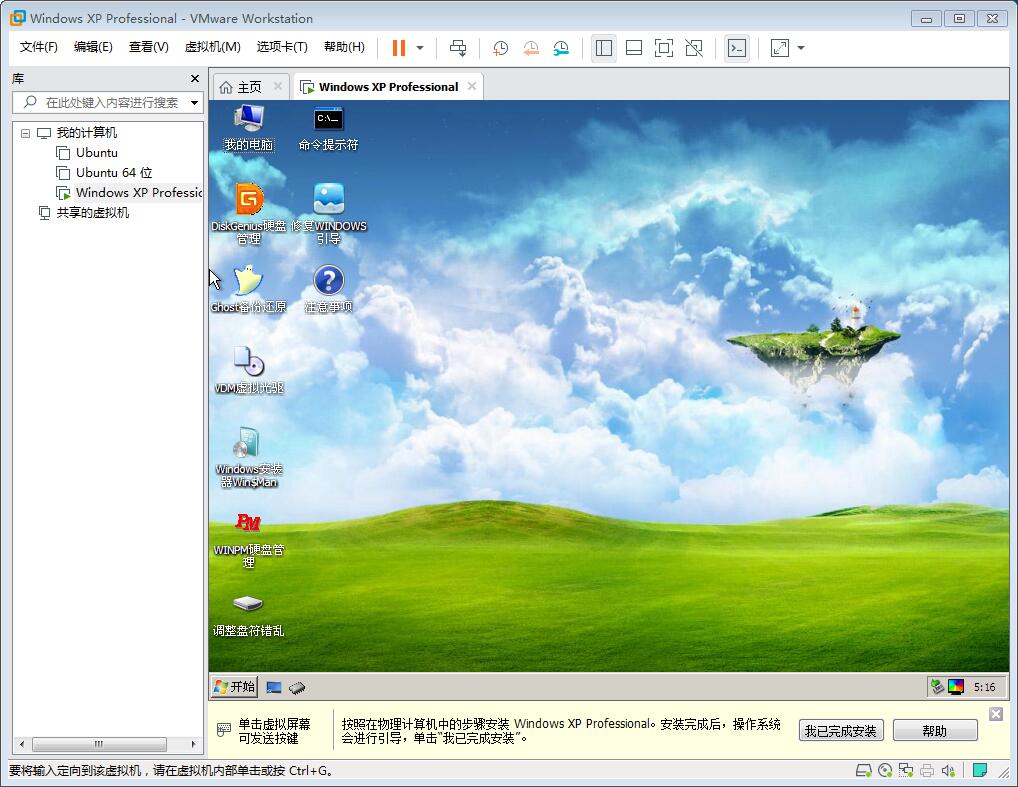The height and width of the screenshot is (787, 1018).
Task: Pause the running virtual machine
Action: tap(399, 48)
